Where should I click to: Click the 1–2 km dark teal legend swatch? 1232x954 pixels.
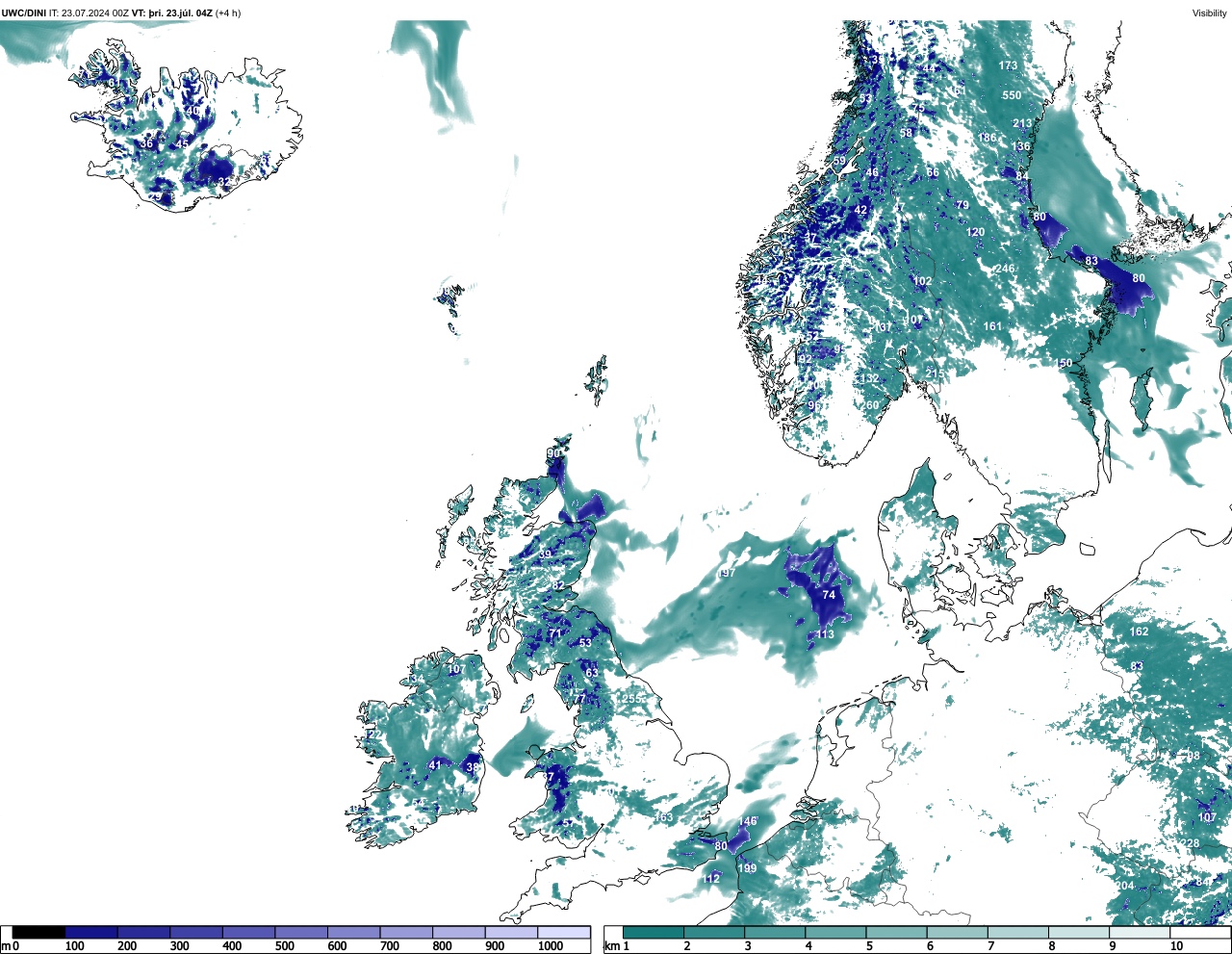pos(654,932)
